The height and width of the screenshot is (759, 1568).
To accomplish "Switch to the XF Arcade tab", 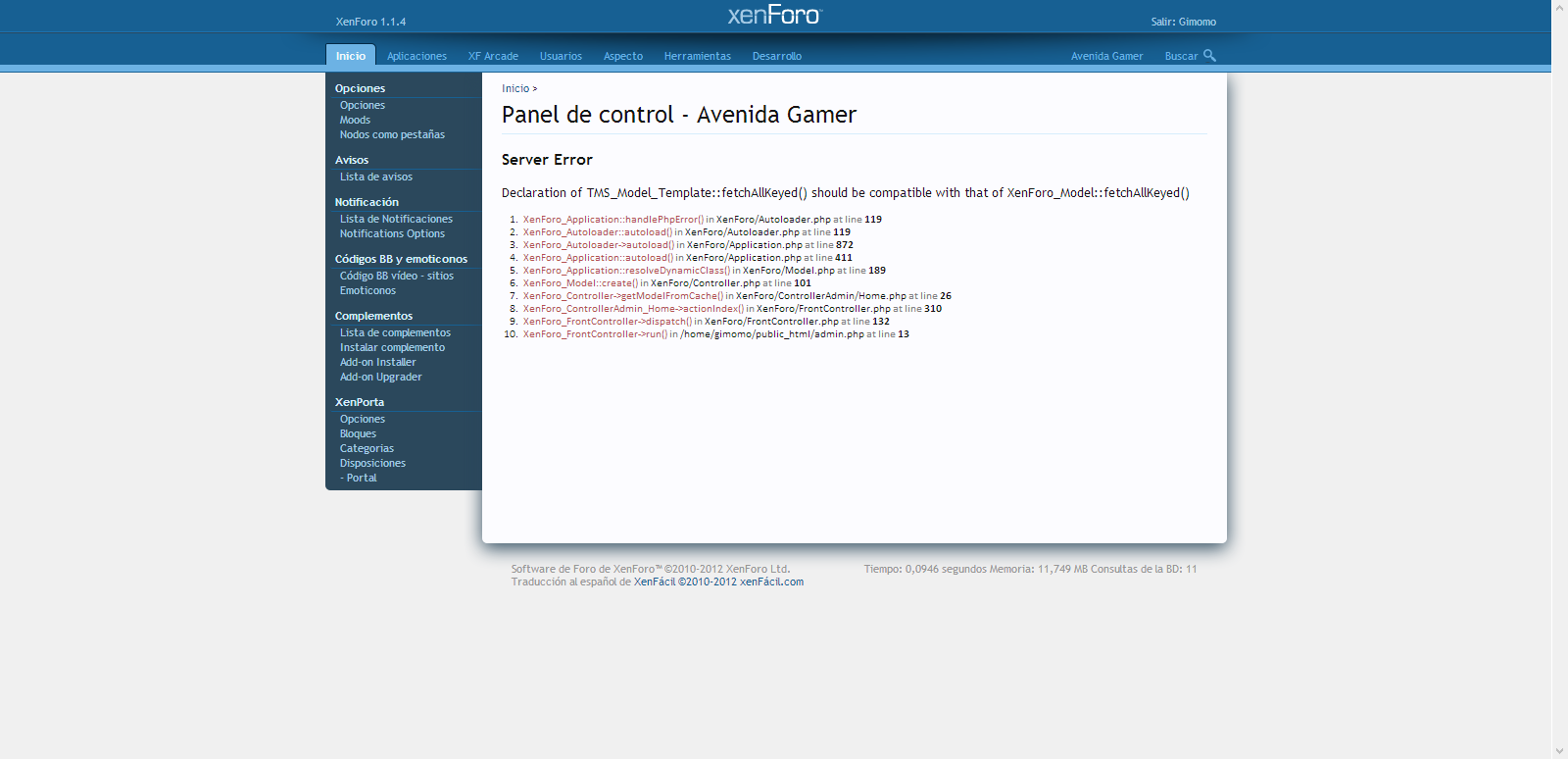I will click(x=493, y=56).
